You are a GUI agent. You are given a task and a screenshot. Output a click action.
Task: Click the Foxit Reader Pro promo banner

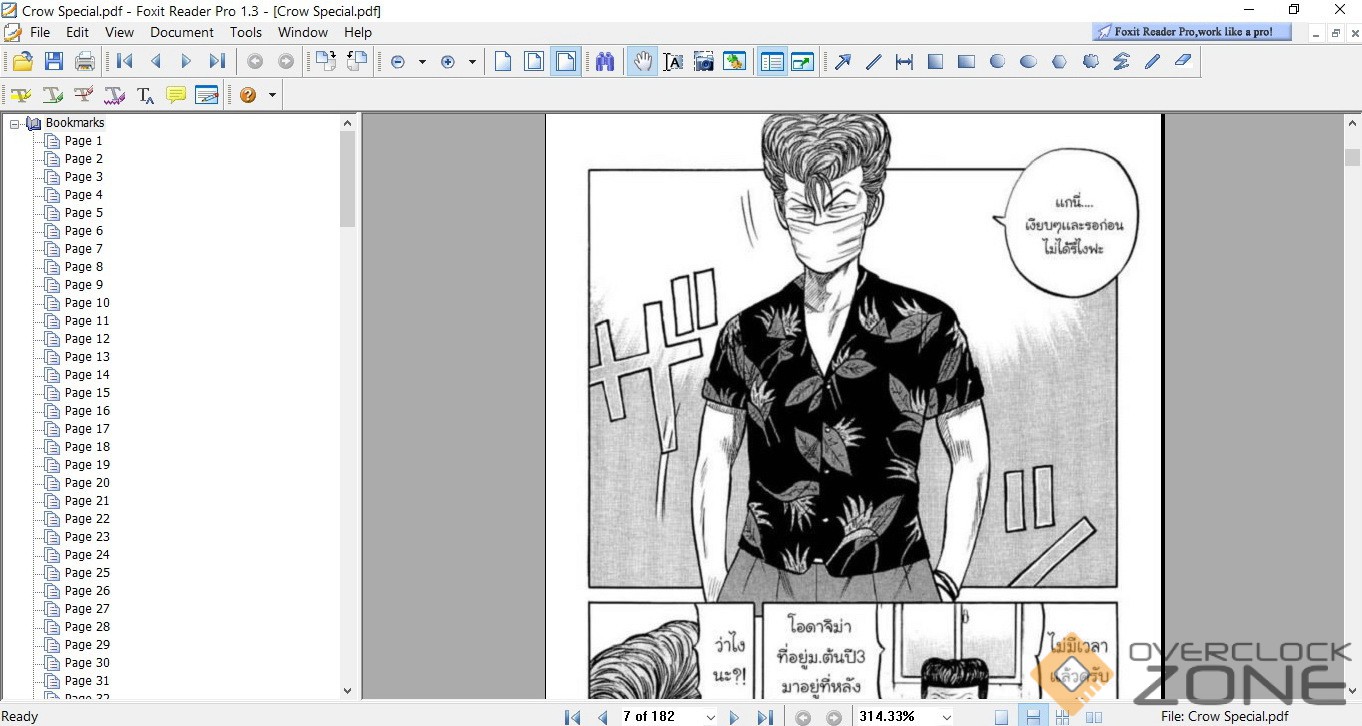[1192, 32]
